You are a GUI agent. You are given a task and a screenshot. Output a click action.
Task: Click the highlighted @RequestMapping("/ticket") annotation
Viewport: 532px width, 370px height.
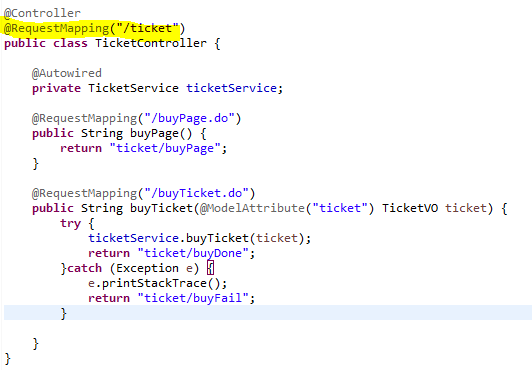click(94, 28)
